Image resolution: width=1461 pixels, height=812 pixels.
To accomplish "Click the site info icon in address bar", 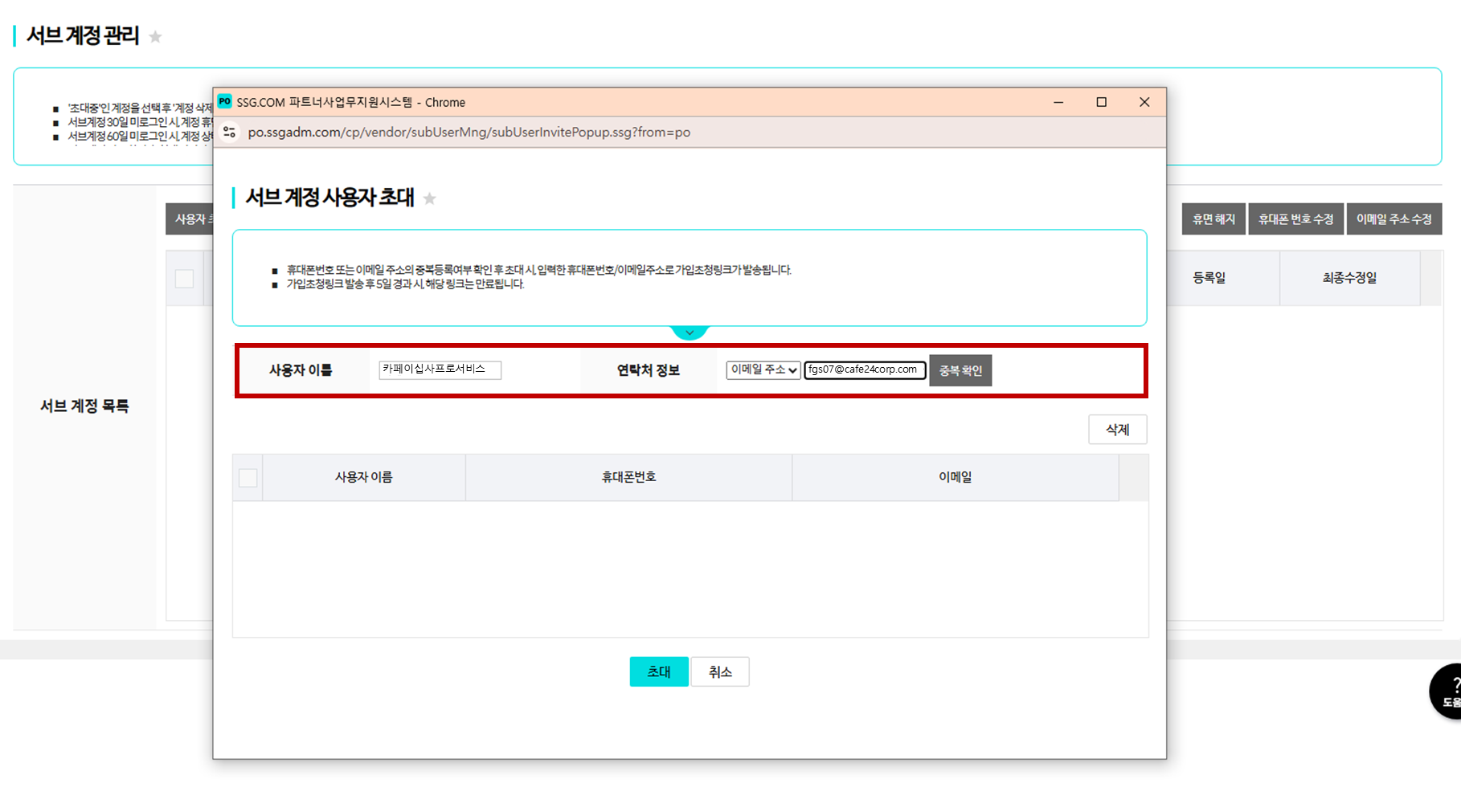I will [230, 133].
